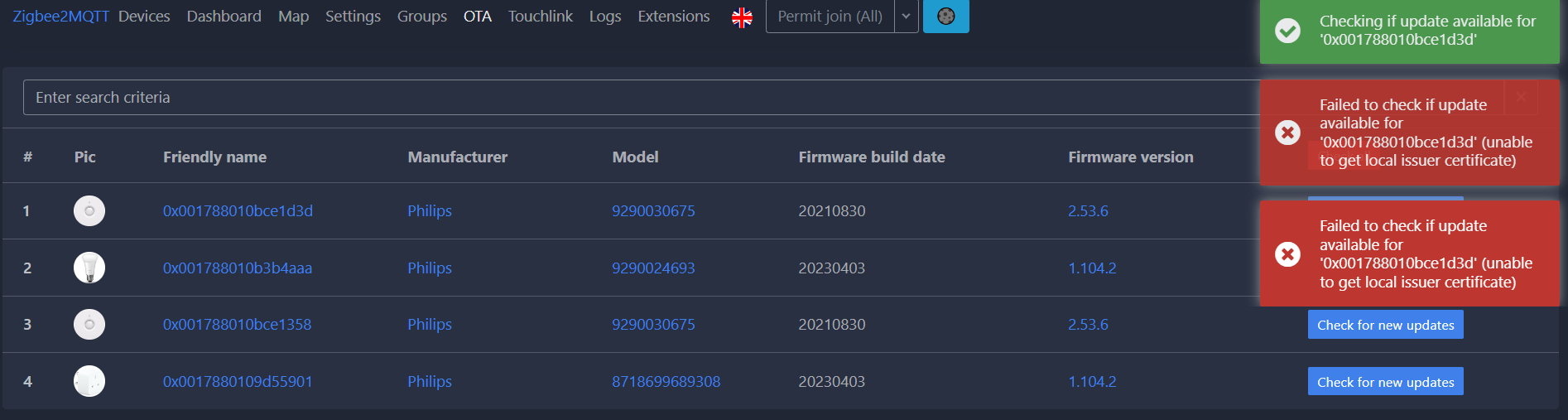Screen dimensions: 1568x420
Task: Click firmware version 1.104.2 in row 2
Action: coord(1092,268)
